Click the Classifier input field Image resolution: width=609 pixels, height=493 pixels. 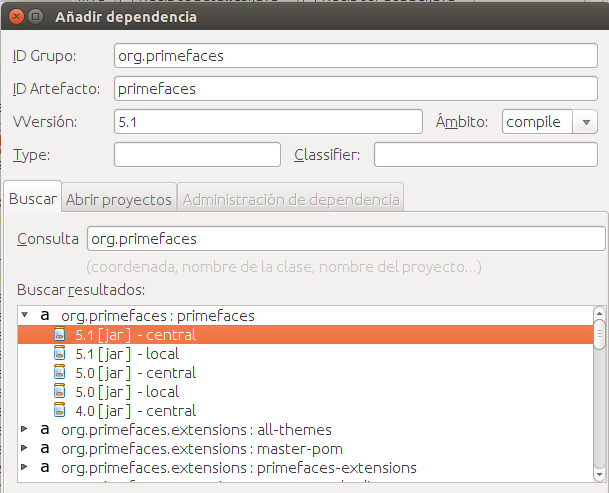point(485,155)
